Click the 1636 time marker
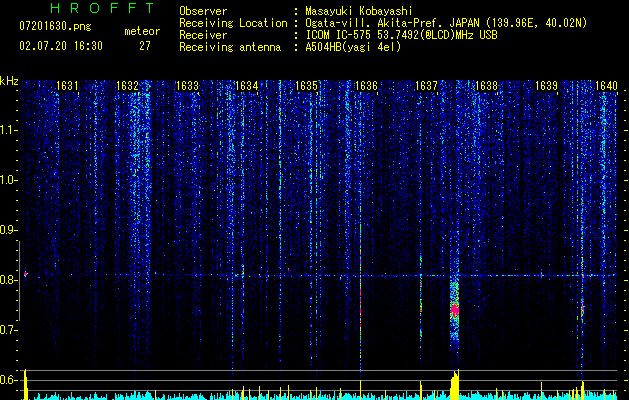Image resolution: width=629 pixels, height=400 pixels. [x=366, y=86]
